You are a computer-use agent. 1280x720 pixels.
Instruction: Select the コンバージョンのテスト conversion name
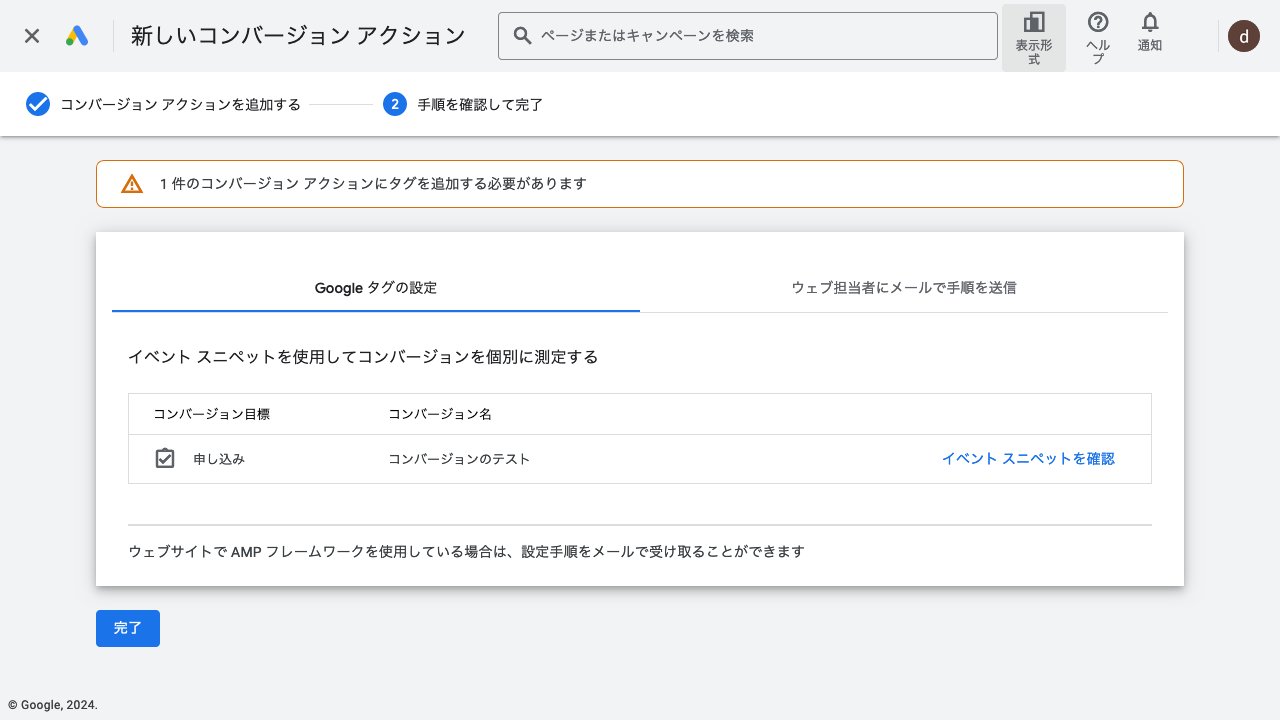point(459,459)
